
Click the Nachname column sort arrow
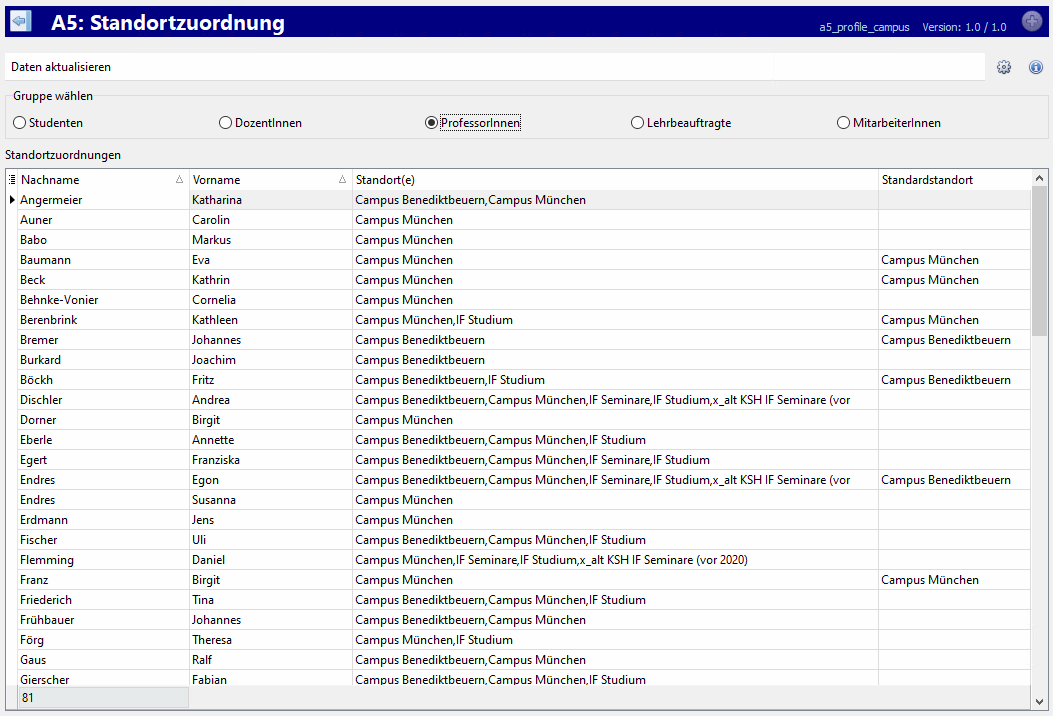point(179,180)
